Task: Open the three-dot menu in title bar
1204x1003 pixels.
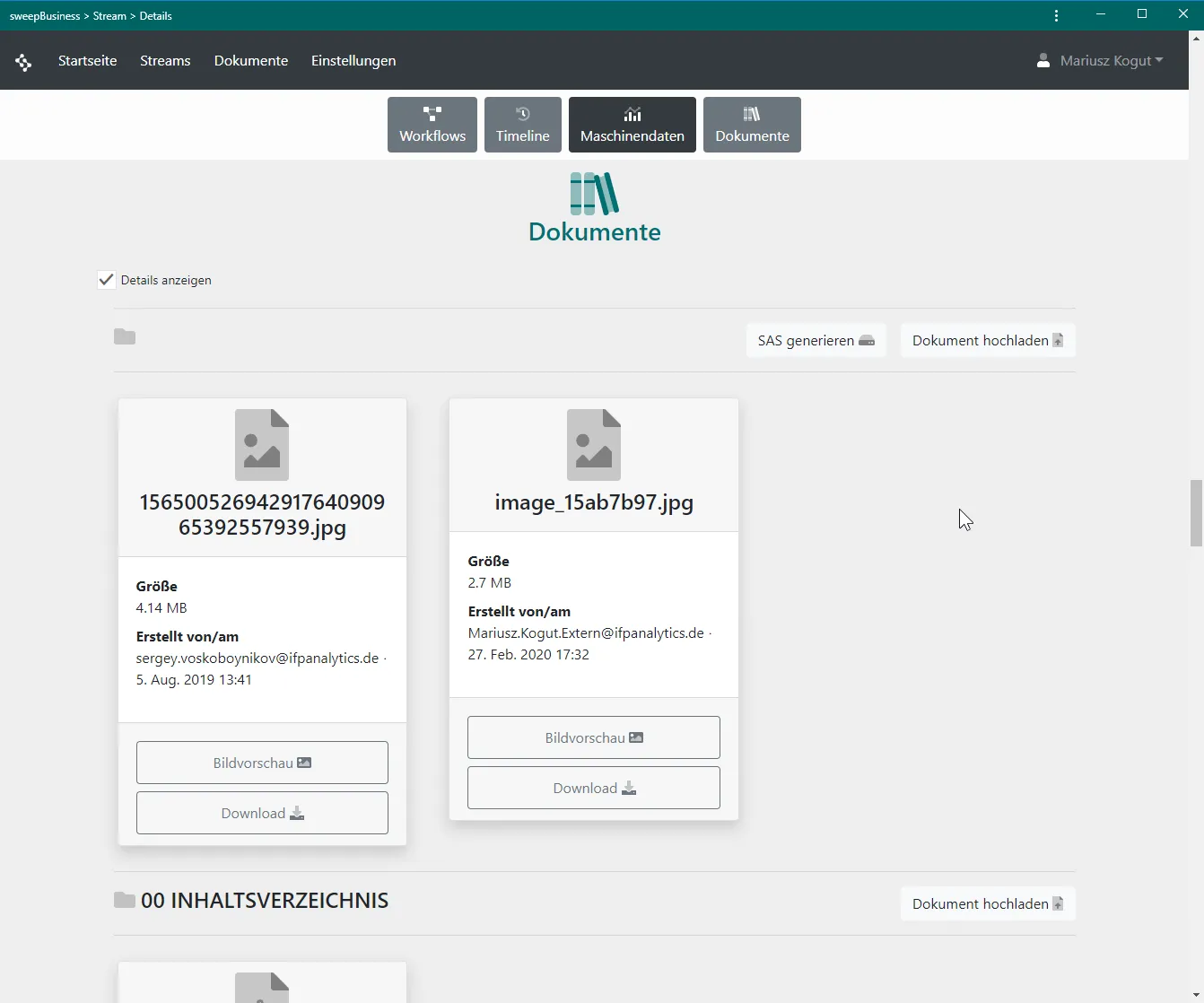Action: [x=1056, y=15]
